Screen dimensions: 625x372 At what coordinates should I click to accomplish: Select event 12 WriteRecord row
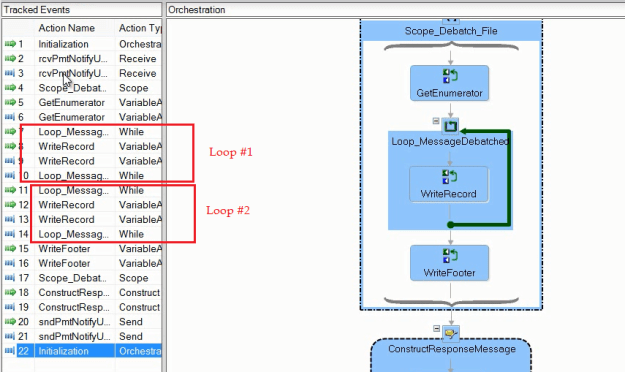pos(82,205)
